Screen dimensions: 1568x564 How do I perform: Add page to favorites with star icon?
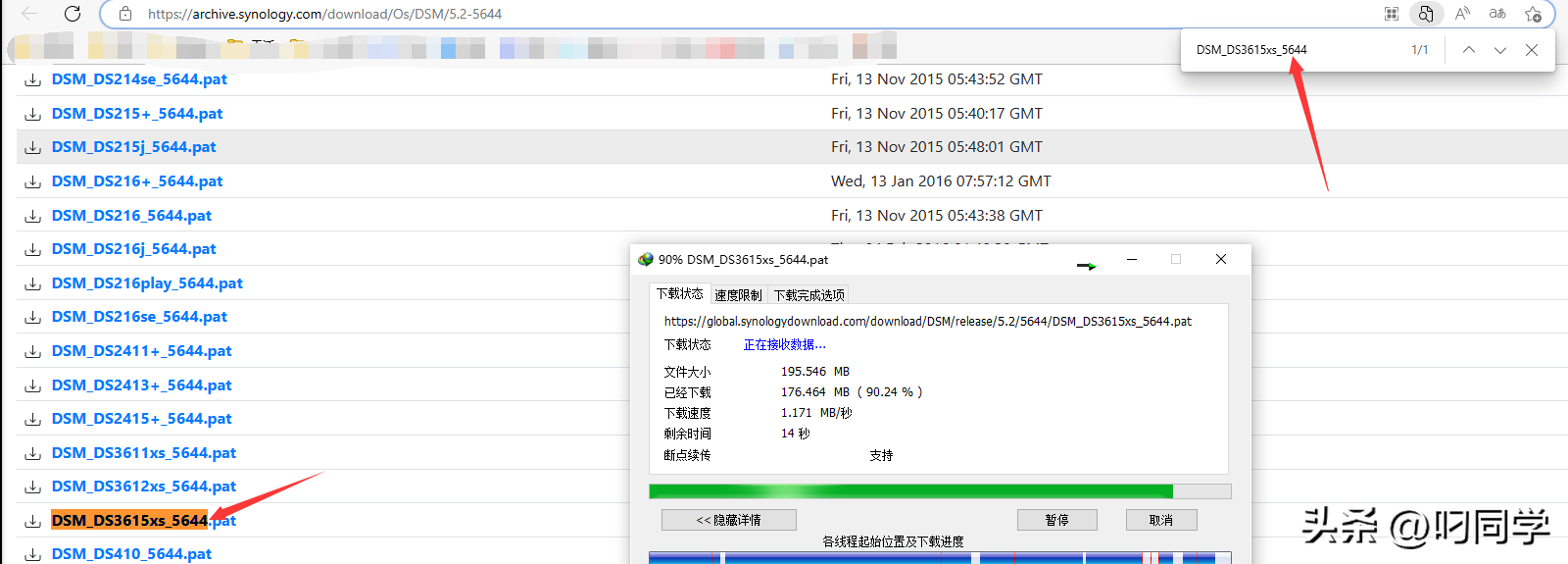pos(1533,14)
